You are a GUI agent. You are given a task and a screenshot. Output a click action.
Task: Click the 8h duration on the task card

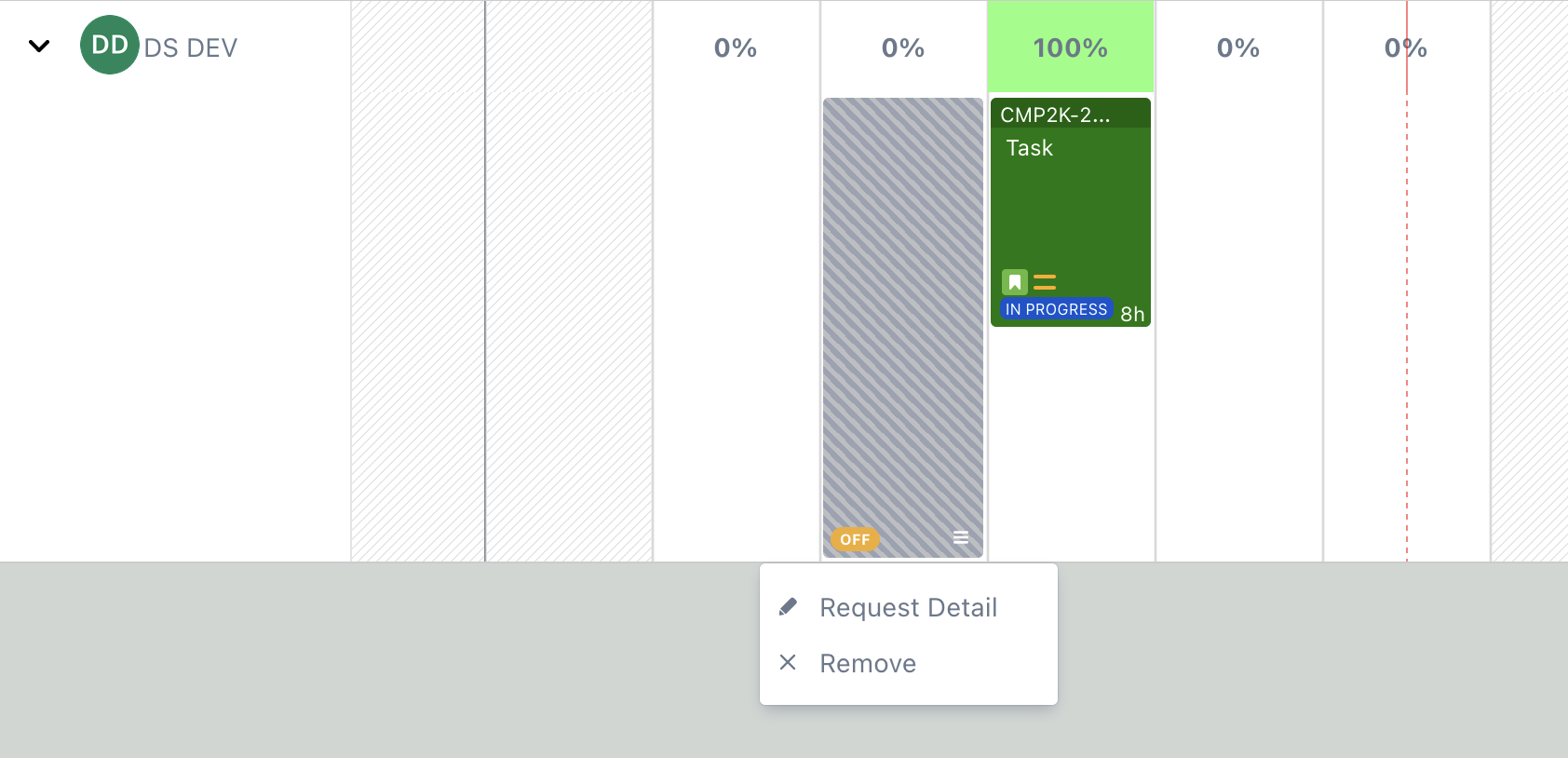pos(1132,314)
